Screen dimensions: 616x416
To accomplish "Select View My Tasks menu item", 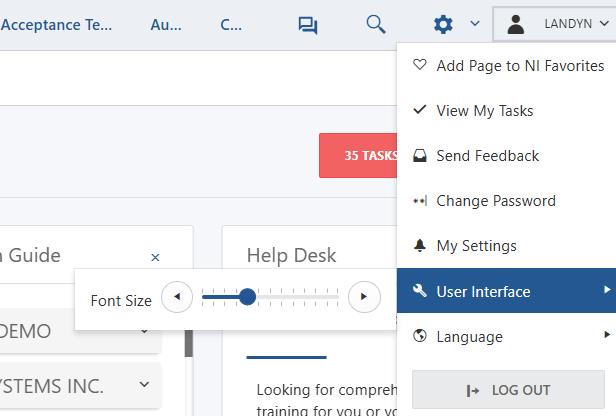I will tap(506, 111).
